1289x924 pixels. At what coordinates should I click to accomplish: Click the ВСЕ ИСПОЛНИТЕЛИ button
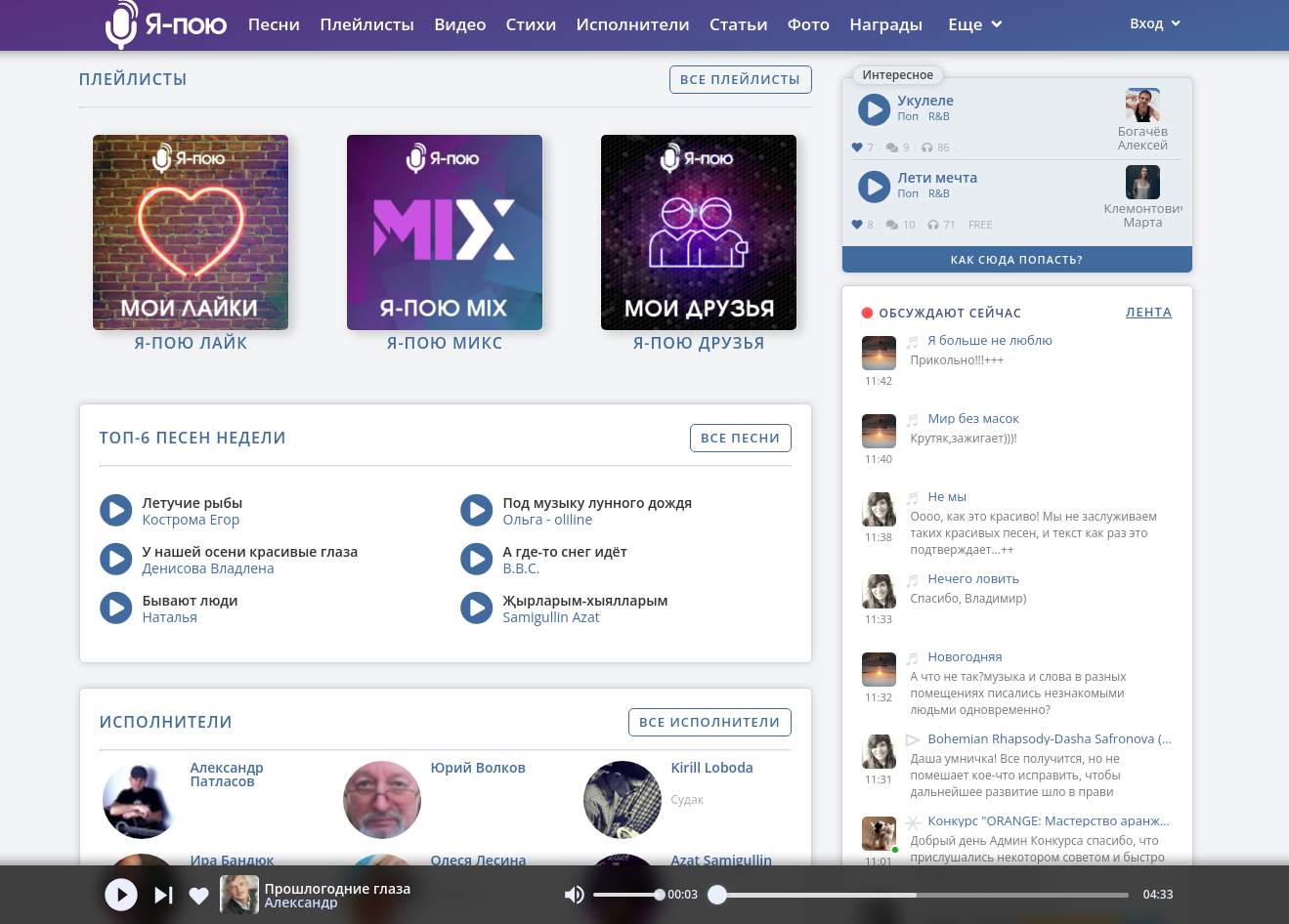[x=709, y=722]
